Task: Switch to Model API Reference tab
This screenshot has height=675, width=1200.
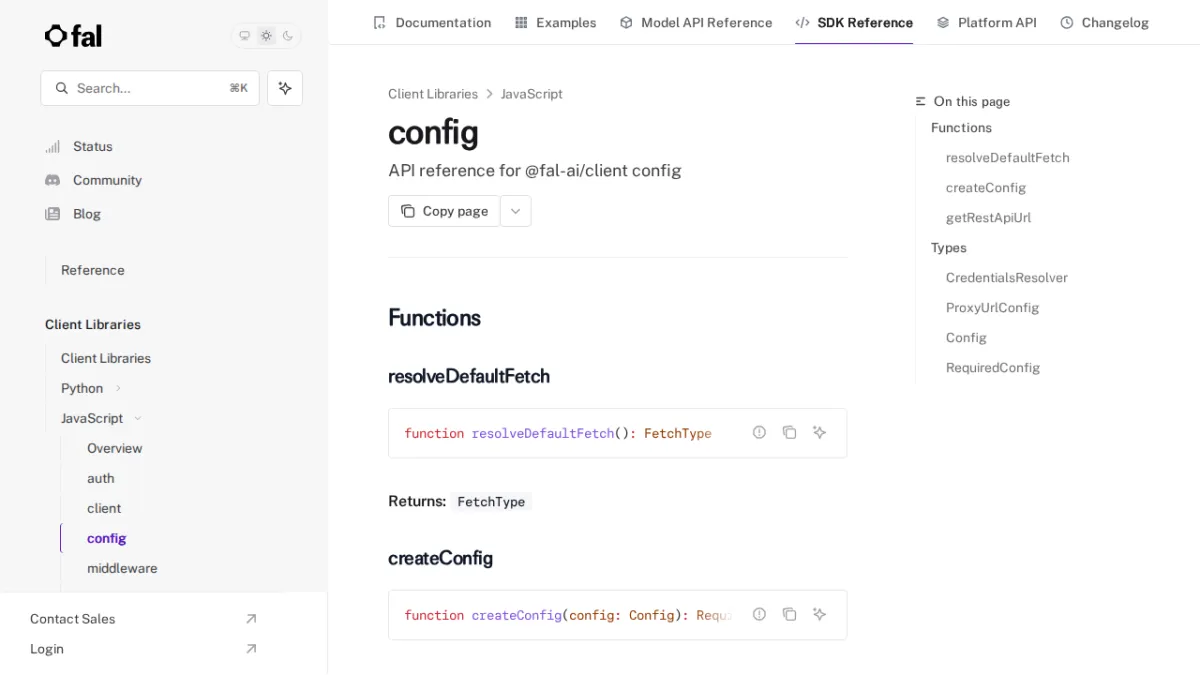Action: pyautogui.click(x=696, y=22)
